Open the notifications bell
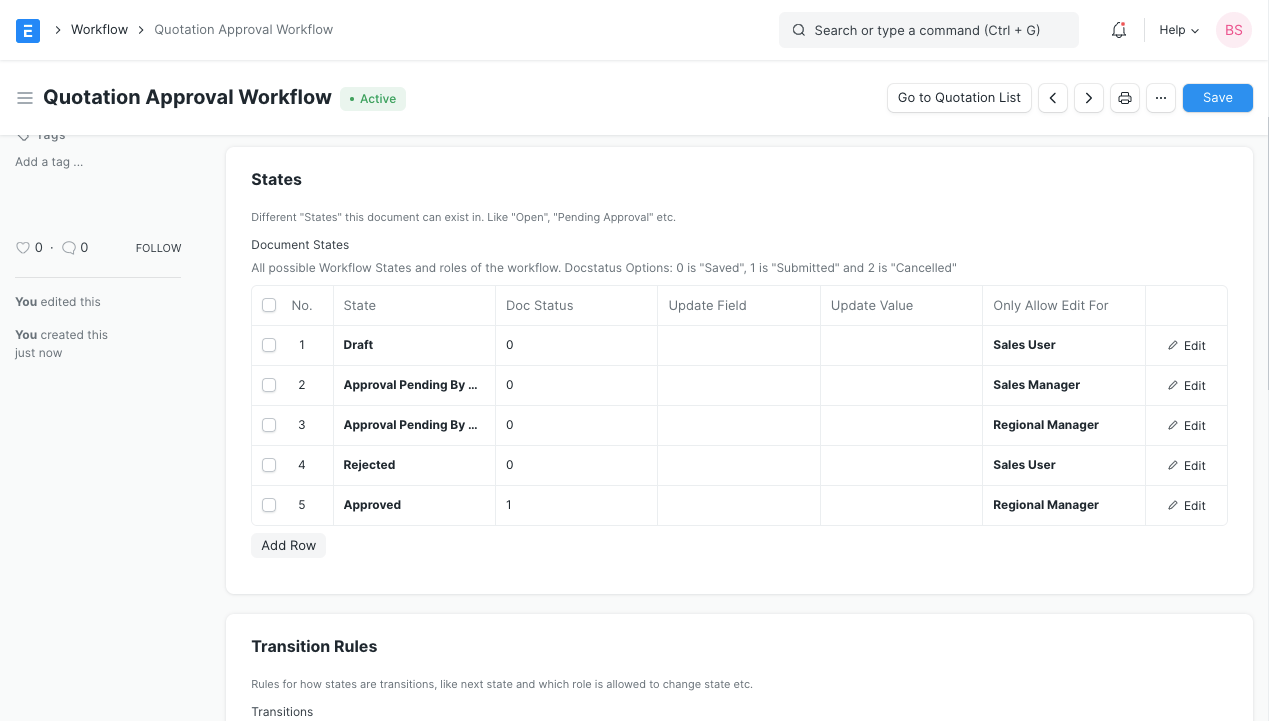The height and width of the screenshot is (721, 1269). [1119, 30]
